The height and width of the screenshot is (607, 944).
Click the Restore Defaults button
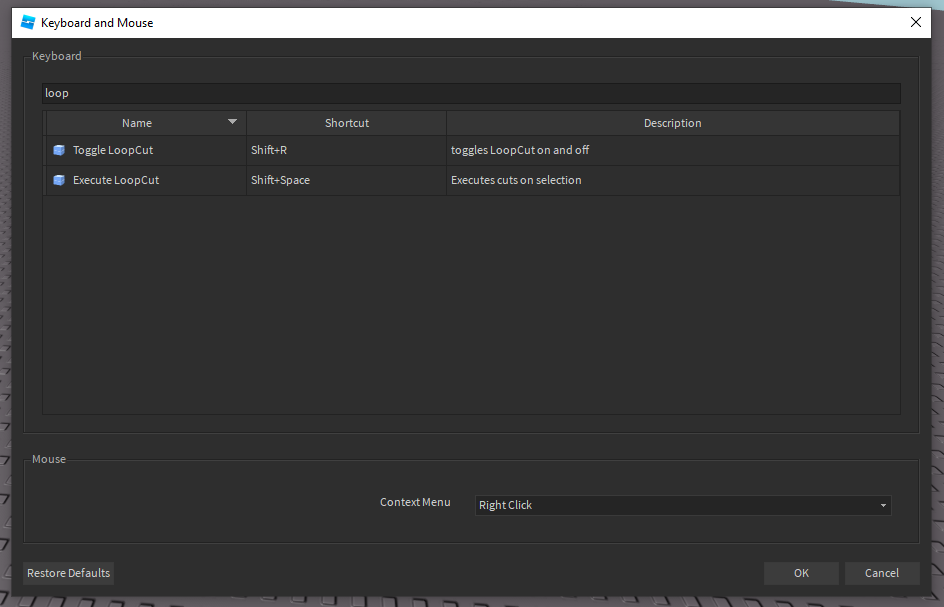[x=69, y=573]
